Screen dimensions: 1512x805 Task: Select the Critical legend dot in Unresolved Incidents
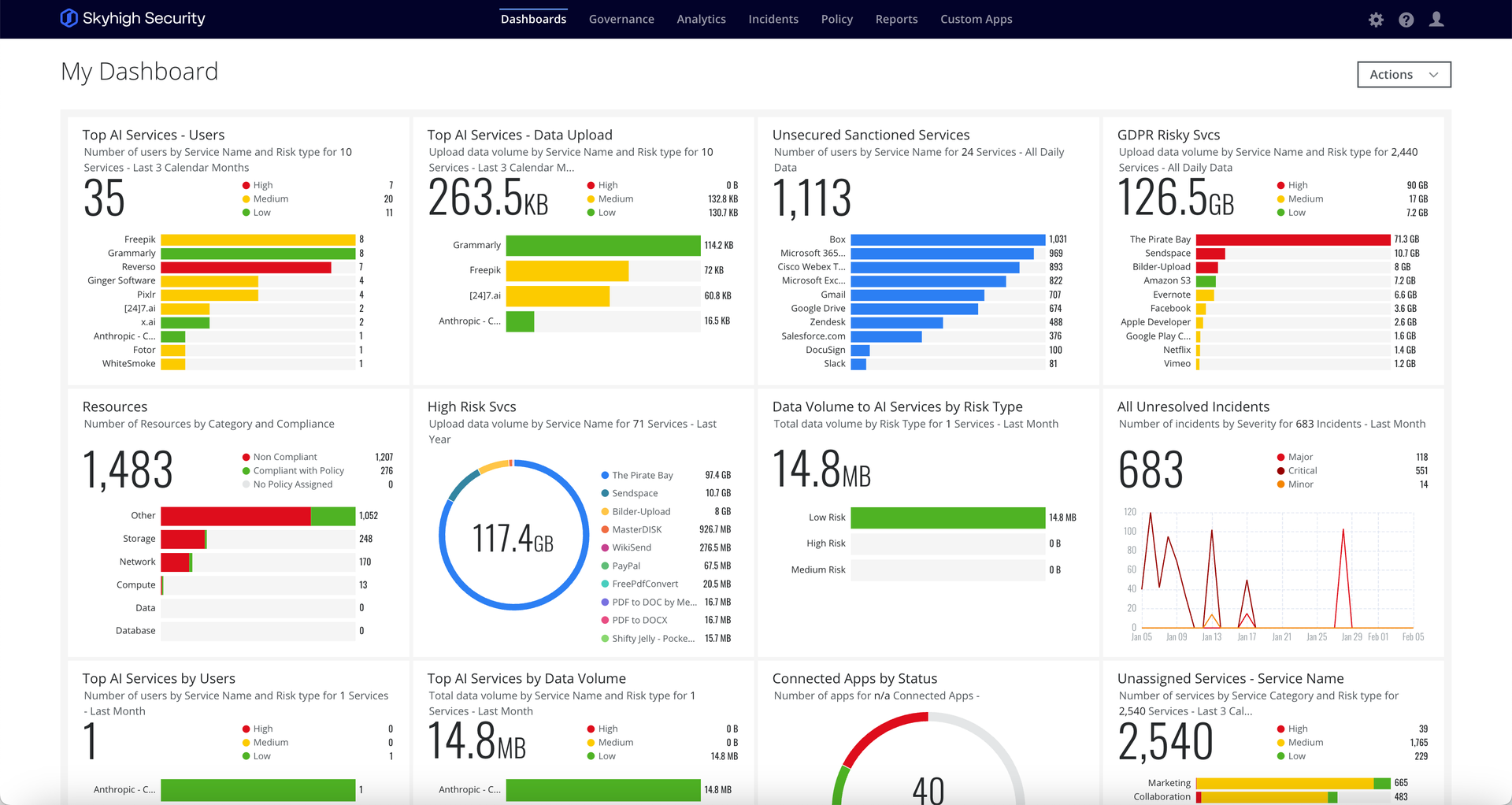(1281, 471)
